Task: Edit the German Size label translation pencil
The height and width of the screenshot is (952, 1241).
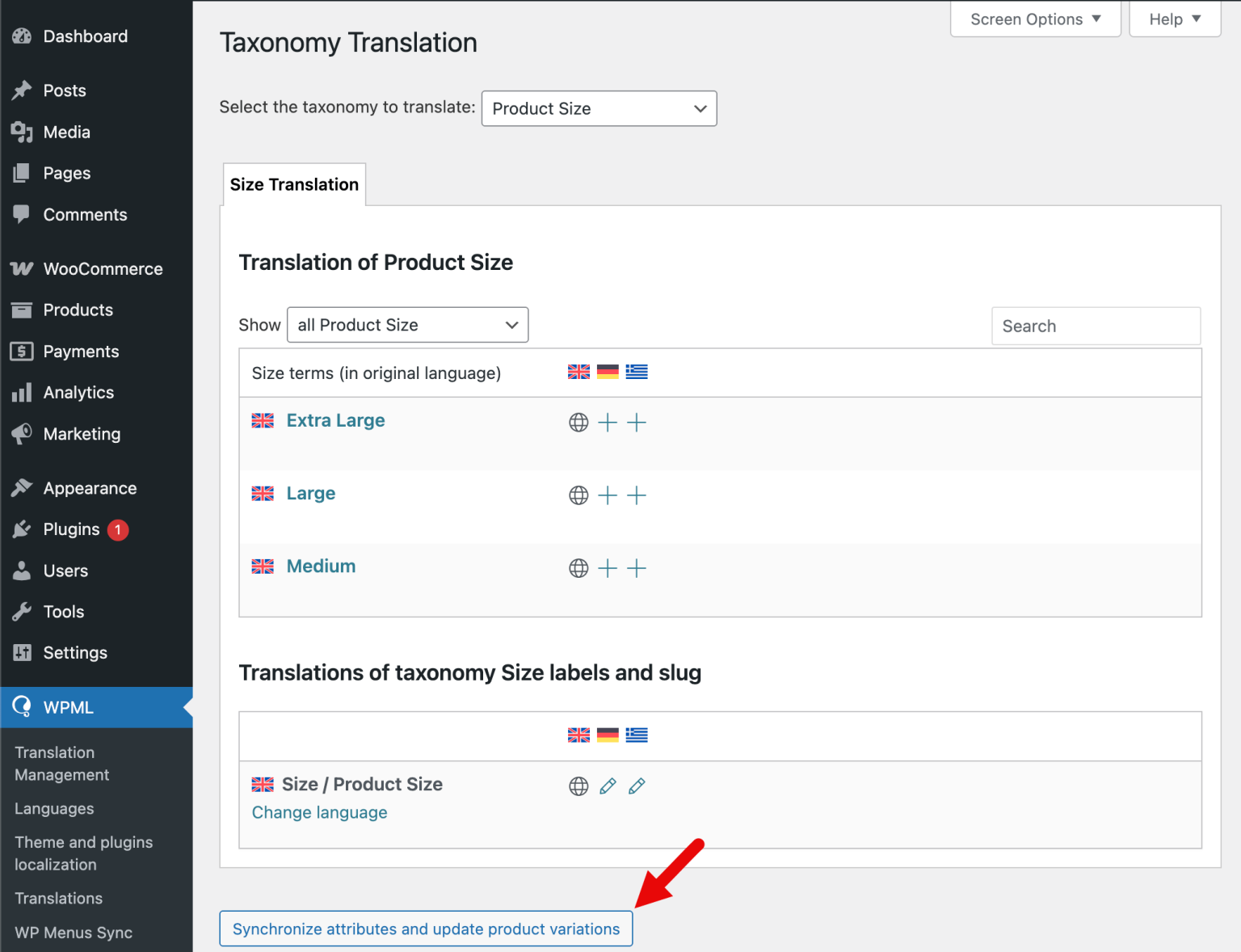Action: tap(608, 786)
